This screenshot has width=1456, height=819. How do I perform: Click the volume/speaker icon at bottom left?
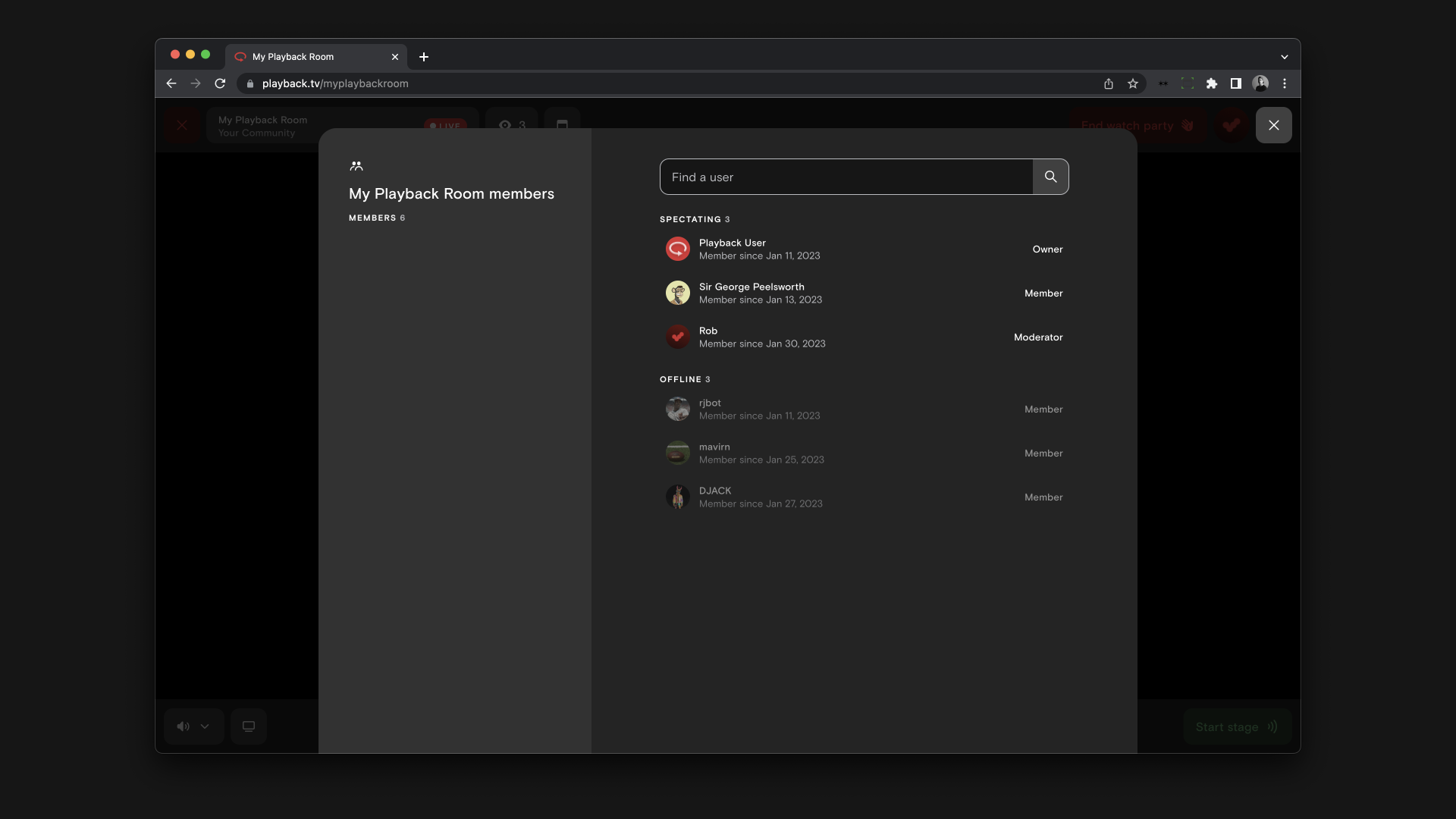click(x=183, y=724)
